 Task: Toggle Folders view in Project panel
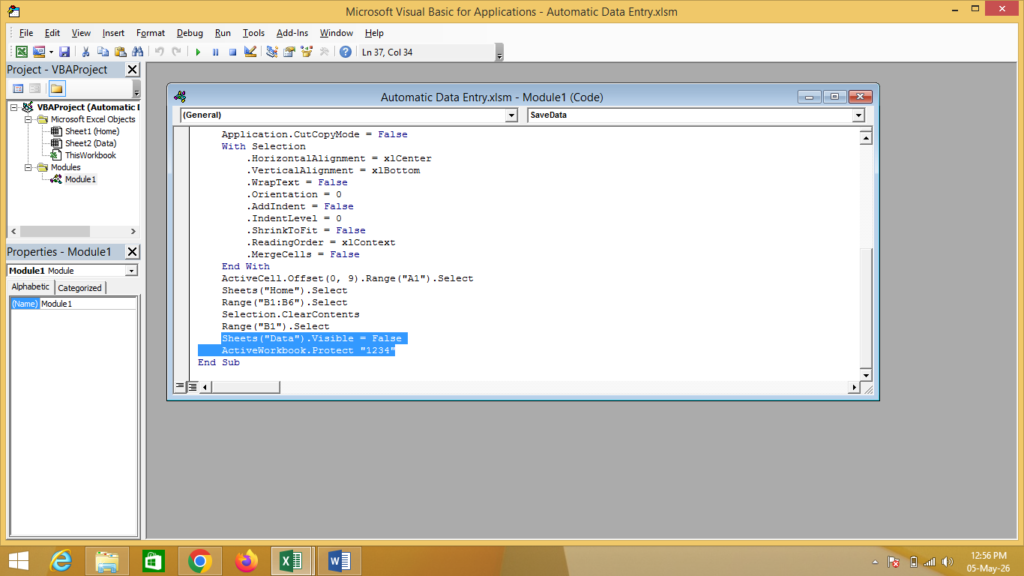(57, 89)
